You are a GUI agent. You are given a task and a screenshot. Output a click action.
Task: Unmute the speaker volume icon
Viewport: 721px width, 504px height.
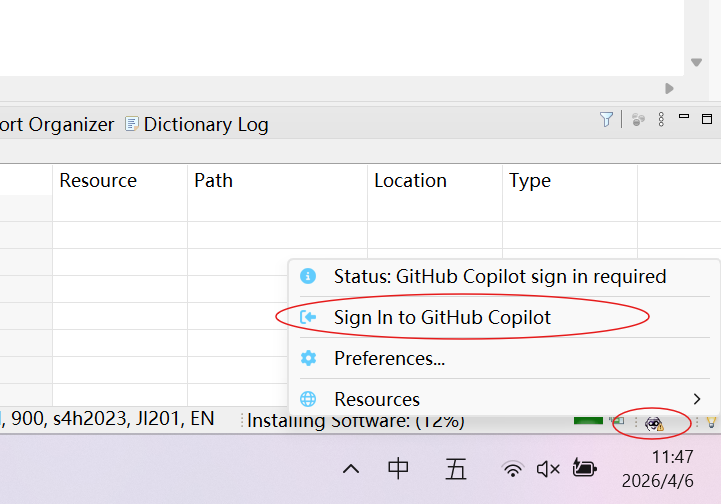point(548,469)
